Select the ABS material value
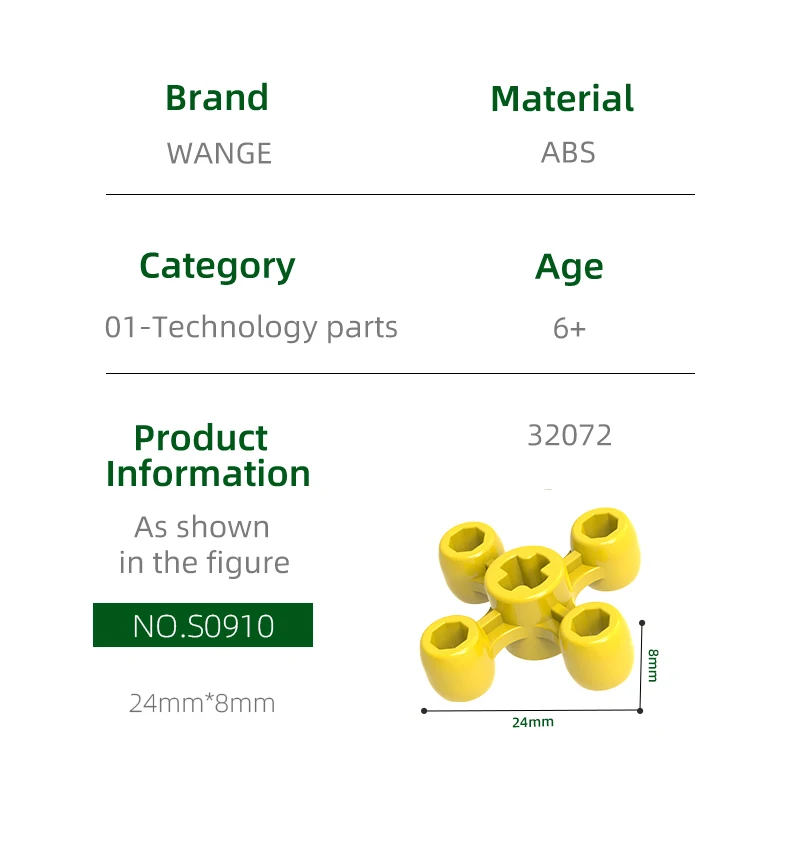The height and width of the screenshot is (852, 800). [x=568, y=153]
